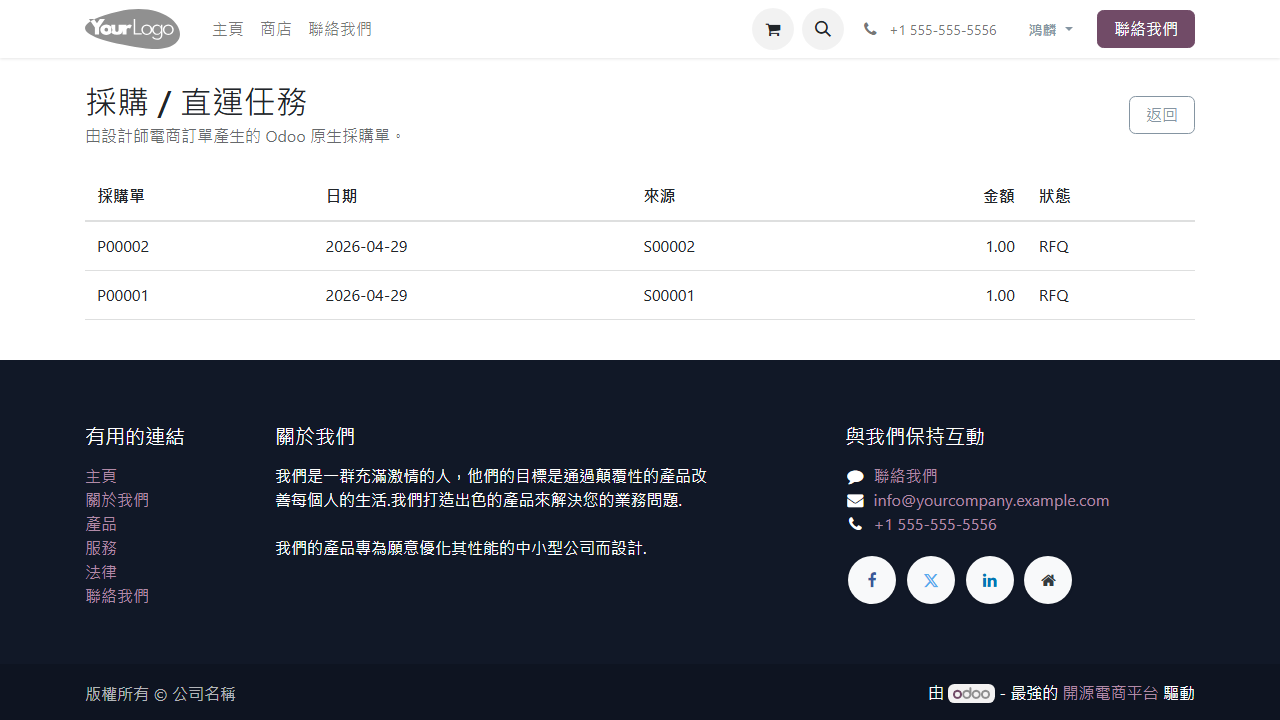1280x720 pixels.
Task: Click the 與我們保持互動 footer heading
Action: (915, 436)
